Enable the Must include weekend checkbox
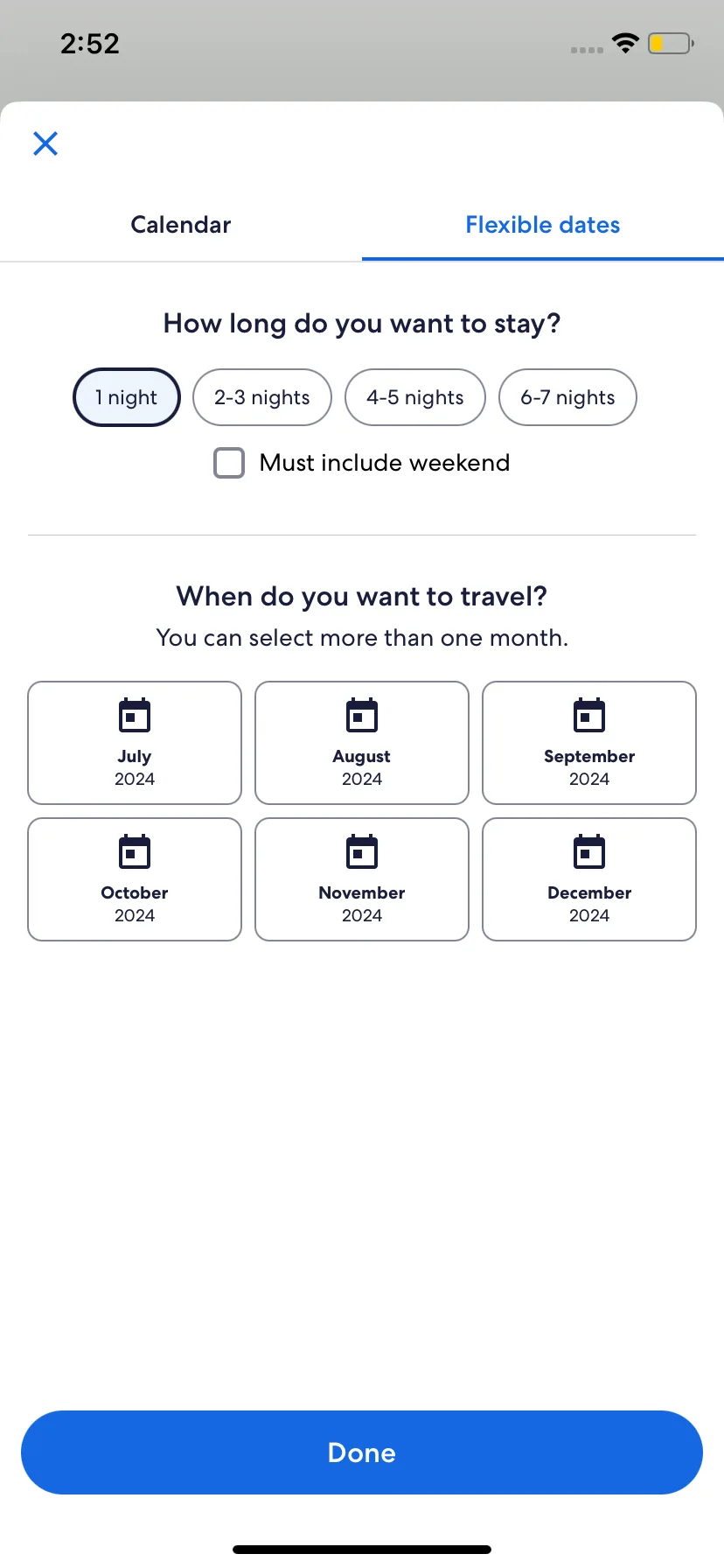This screenshot has width=724, height=1568. coord(229,463)
